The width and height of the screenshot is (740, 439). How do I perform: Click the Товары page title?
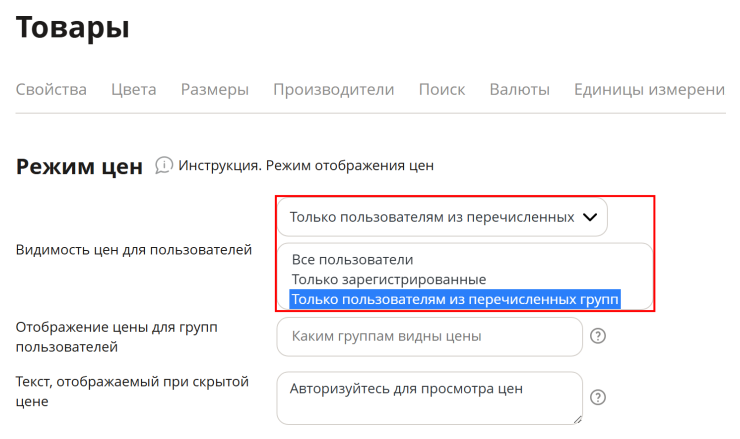pyautogui.click(x=72, y=27)
